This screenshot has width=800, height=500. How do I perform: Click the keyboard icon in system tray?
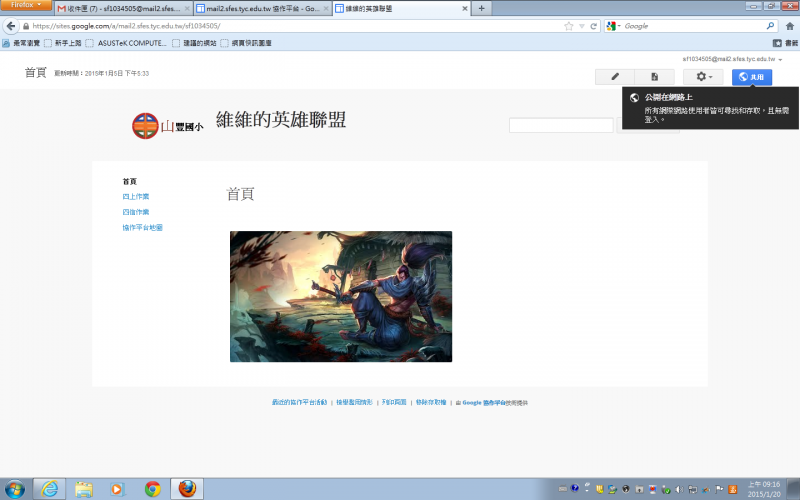click(563, 489)
